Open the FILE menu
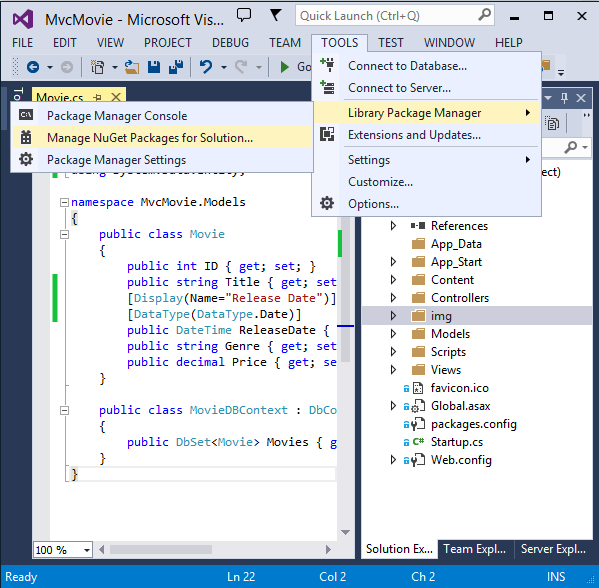Screen dimensions: 599x588 [x=22, y=42]
